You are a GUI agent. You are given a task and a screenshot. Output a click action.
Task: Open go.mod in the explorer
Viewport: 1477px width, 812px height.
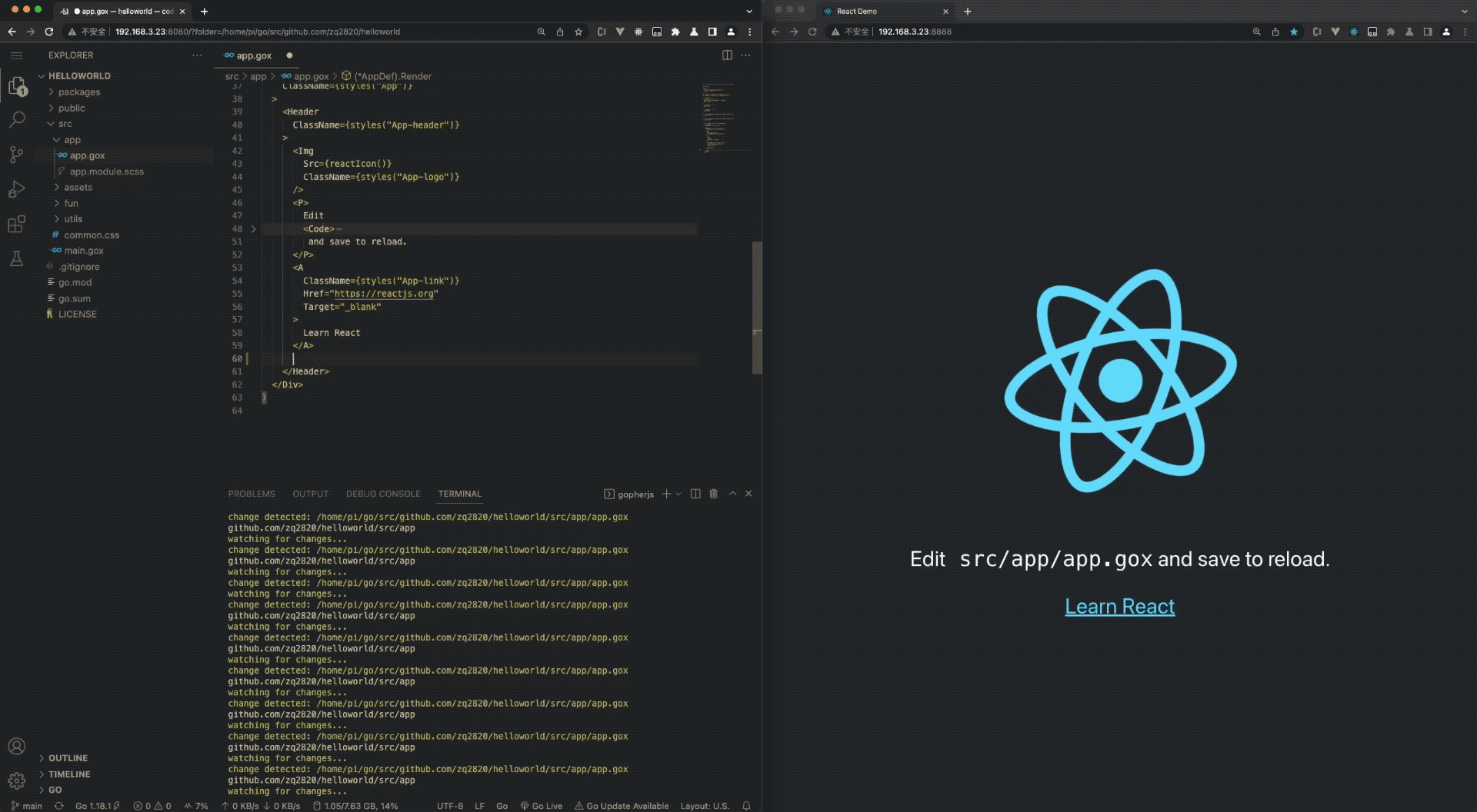75,282
